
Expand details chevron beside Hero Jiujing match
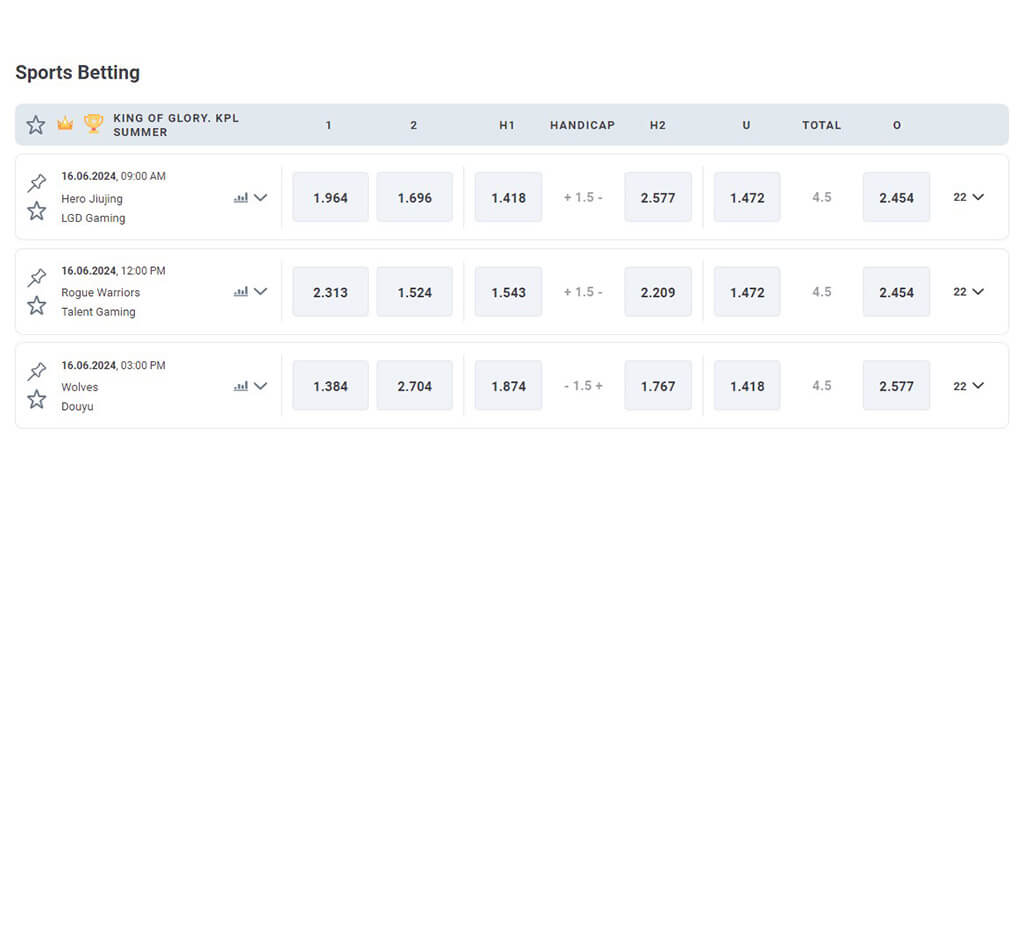[x=261, y=198]
